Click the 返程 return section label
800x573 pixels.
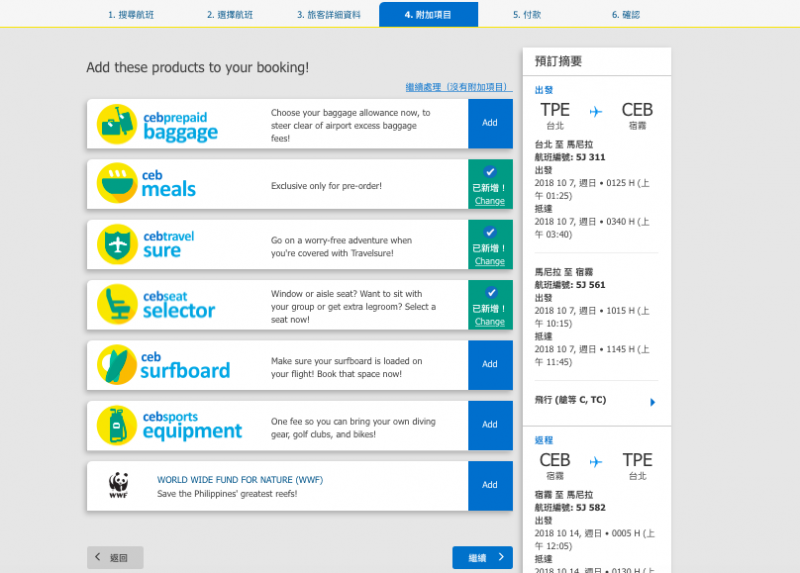[544, 440]
